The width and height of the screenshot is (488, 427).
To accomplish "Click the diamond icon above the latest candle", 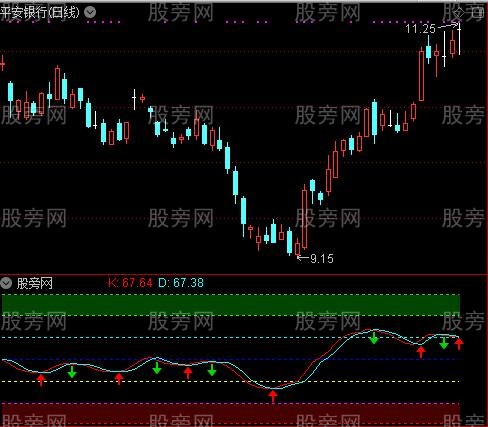I will pos(459,13).
